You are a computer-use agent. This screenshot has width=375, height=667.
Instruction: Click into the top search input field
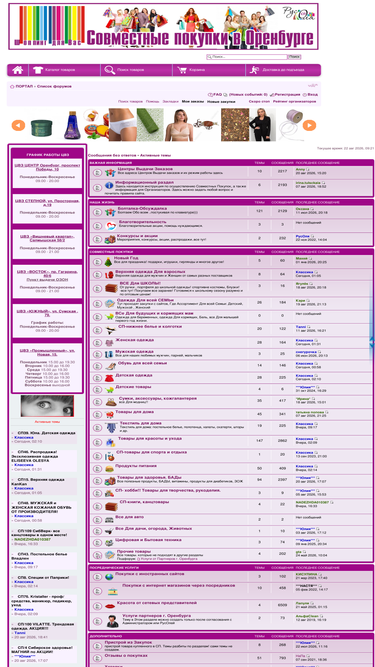click(x=247, y=57)
